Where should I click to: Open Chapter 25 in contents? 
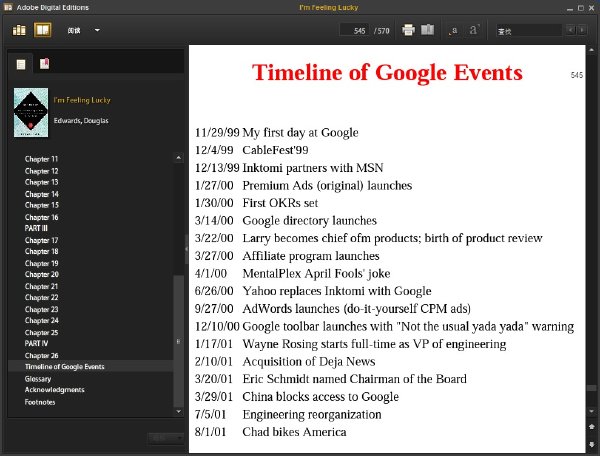pyautogui.click(x=41, y=332)
